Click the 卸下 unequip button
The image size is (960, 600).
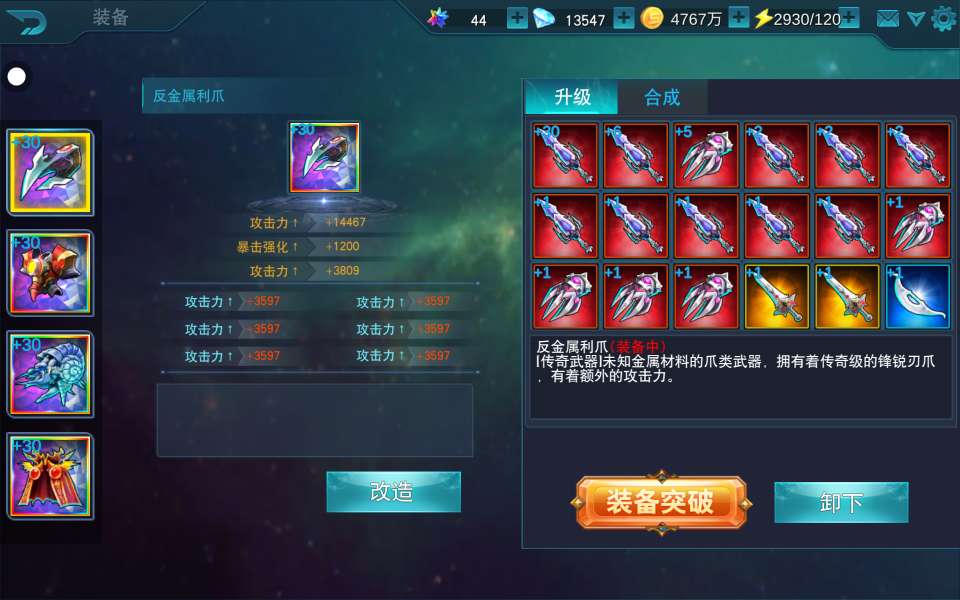(x=841, y=503)
